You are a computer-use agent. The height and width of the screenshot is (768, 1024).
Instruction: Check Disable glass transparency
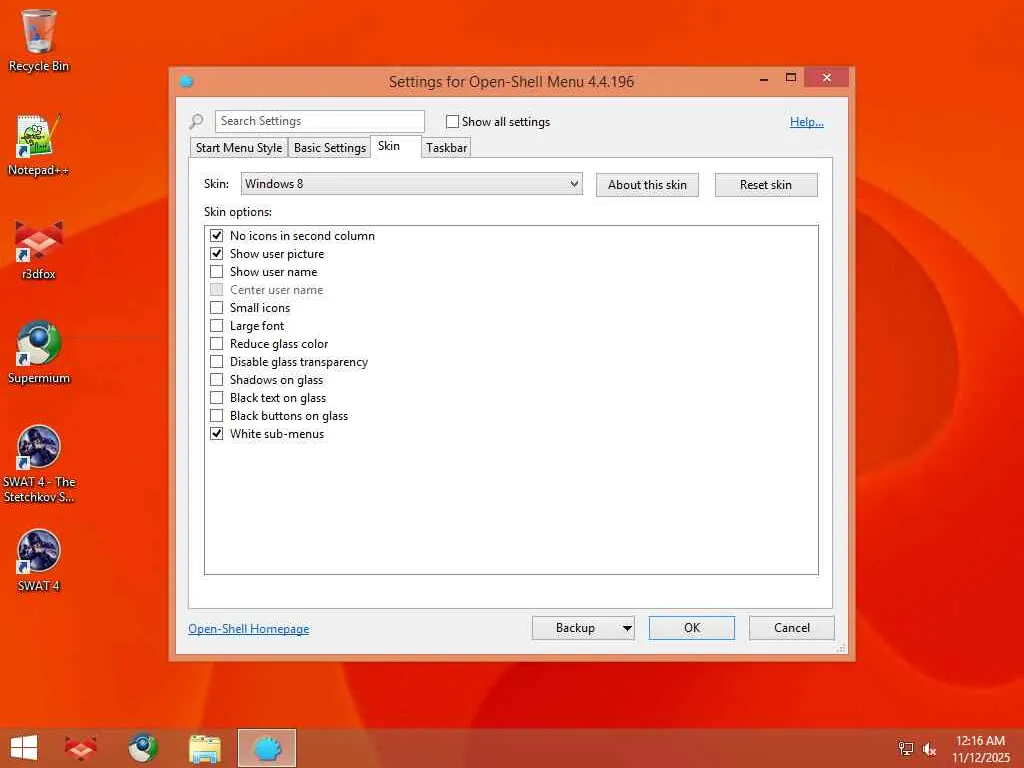(216, 362)
